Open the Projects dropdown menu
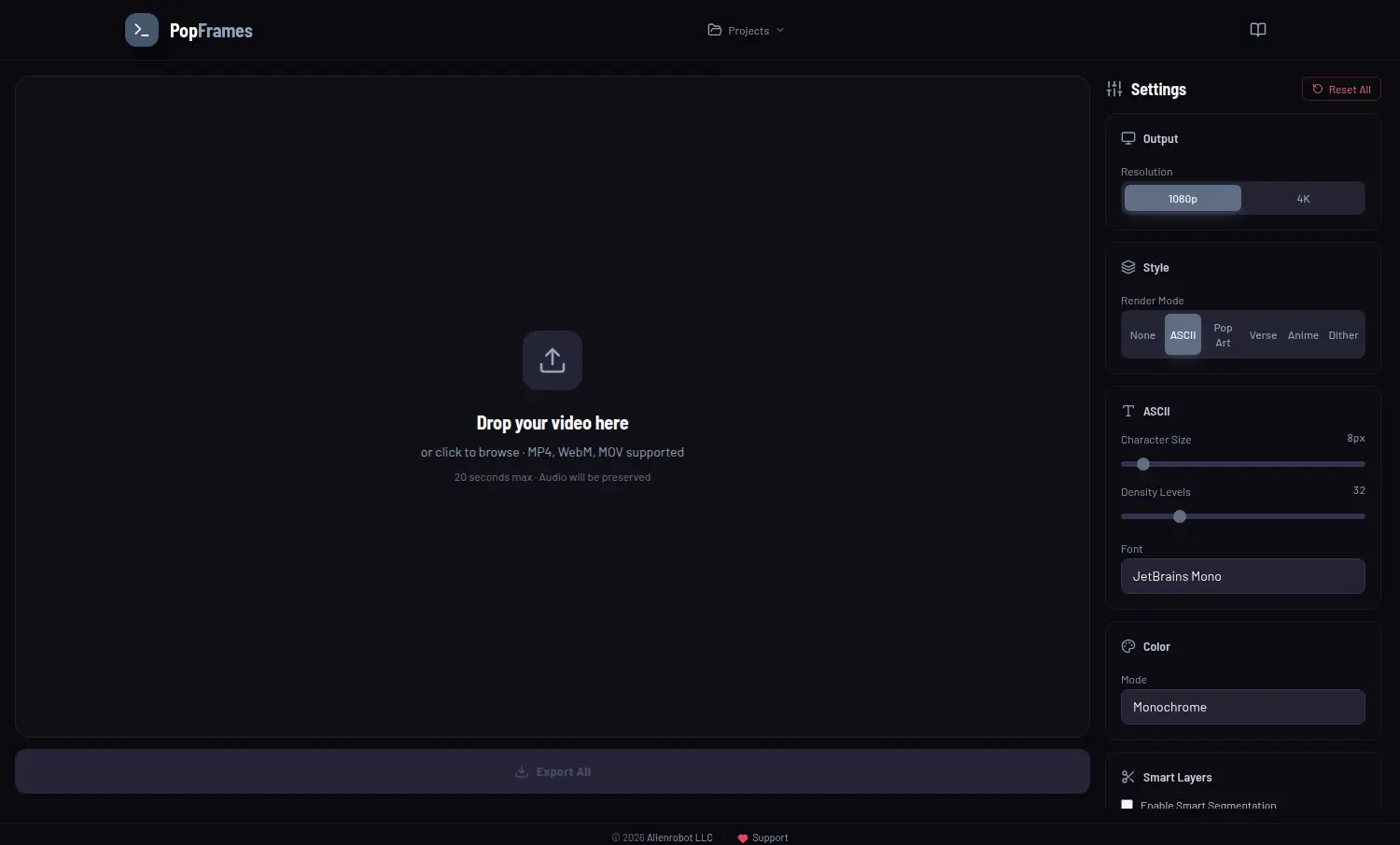Viewport: 1400px width, 845px height. (746, 30)
